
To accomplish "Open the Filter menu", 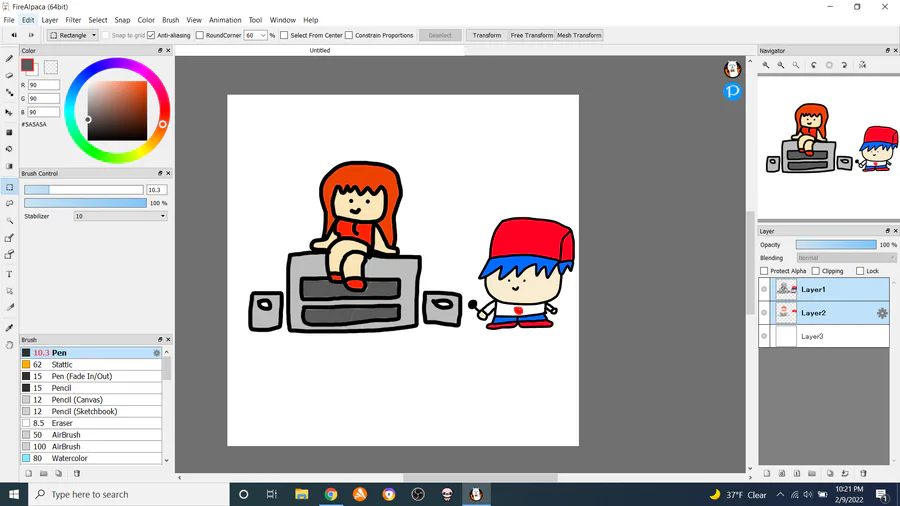I will click(x=73, y=20).
